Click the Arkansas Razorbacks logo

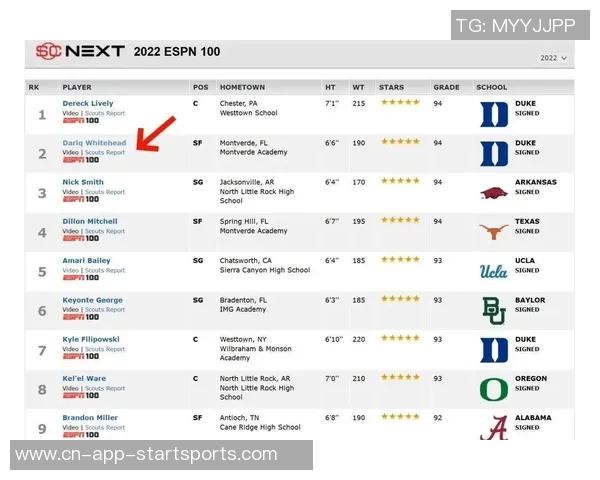click(494, 193)
